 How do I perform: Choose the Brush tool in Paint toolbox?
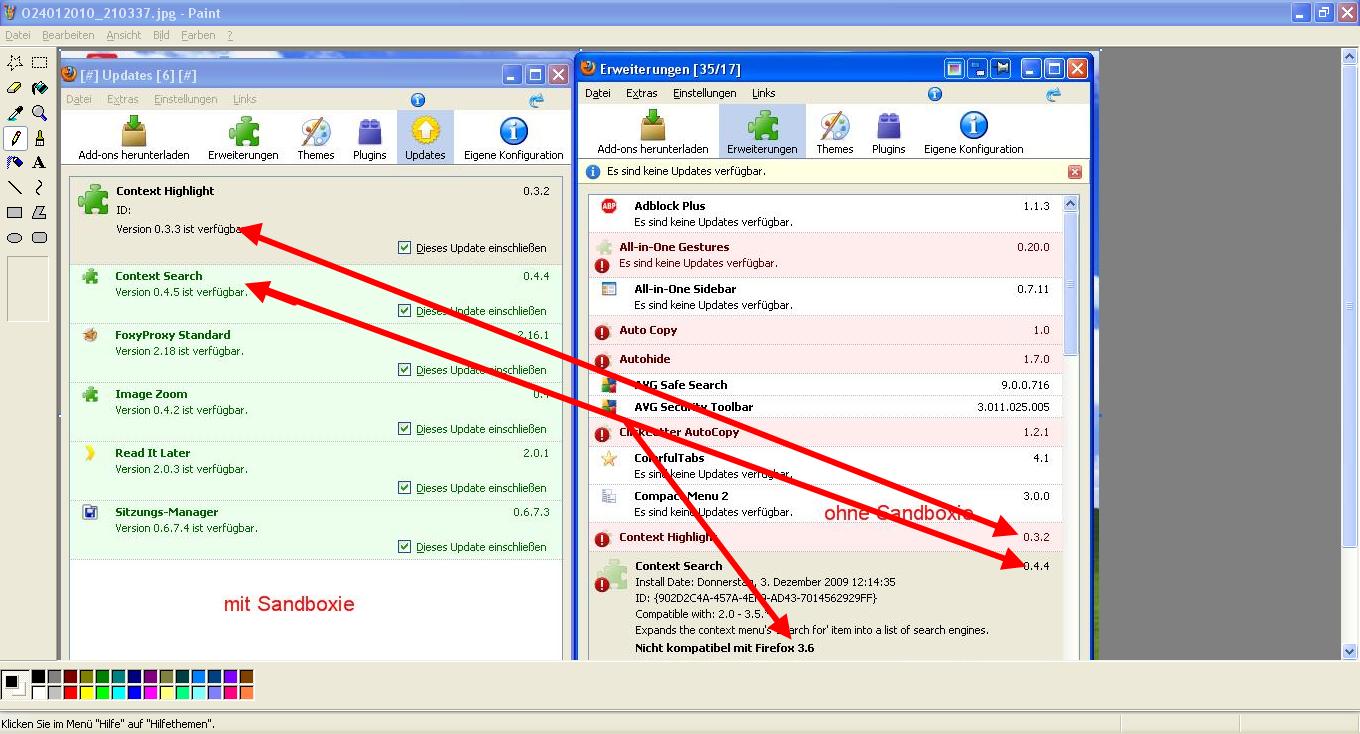40,138
